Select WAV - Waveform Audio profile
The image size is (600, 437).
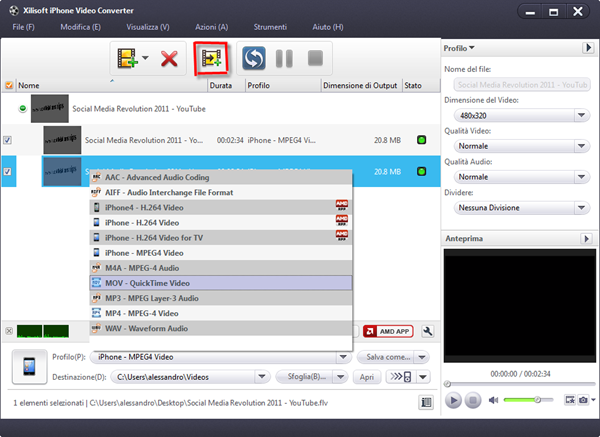click(x=221, y=328)
